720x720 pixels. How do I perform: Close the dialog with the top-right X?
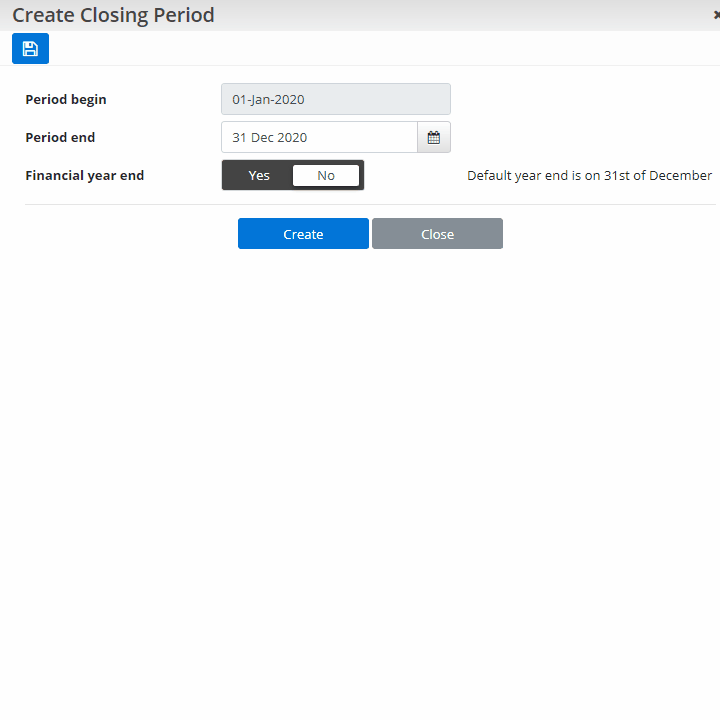(716, 15)
